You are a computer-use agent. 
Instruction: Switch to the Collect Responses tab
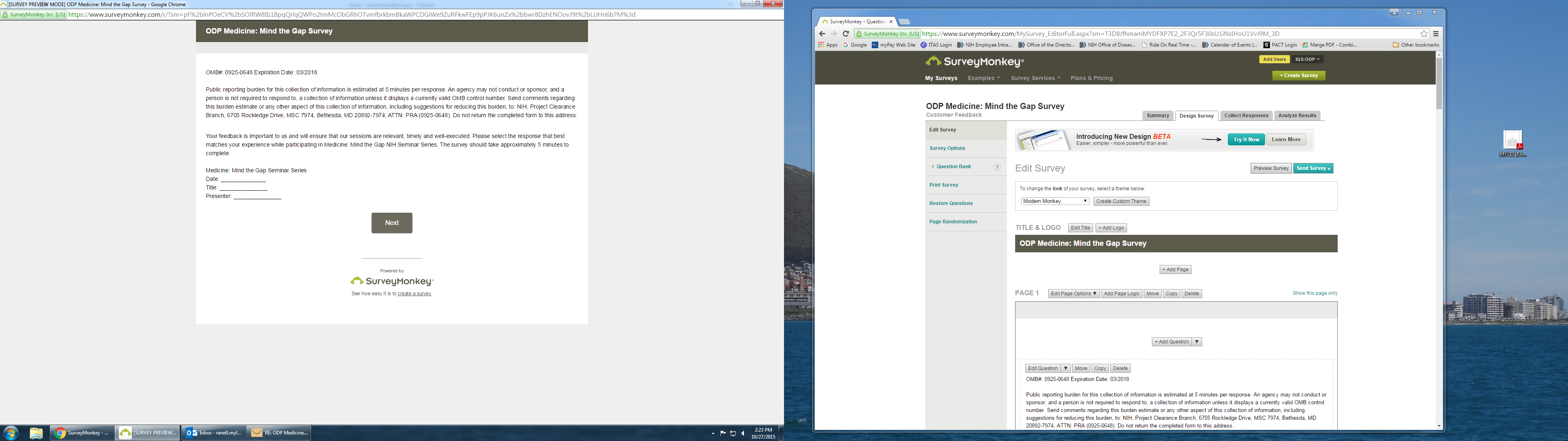[x=1246, y=116]
